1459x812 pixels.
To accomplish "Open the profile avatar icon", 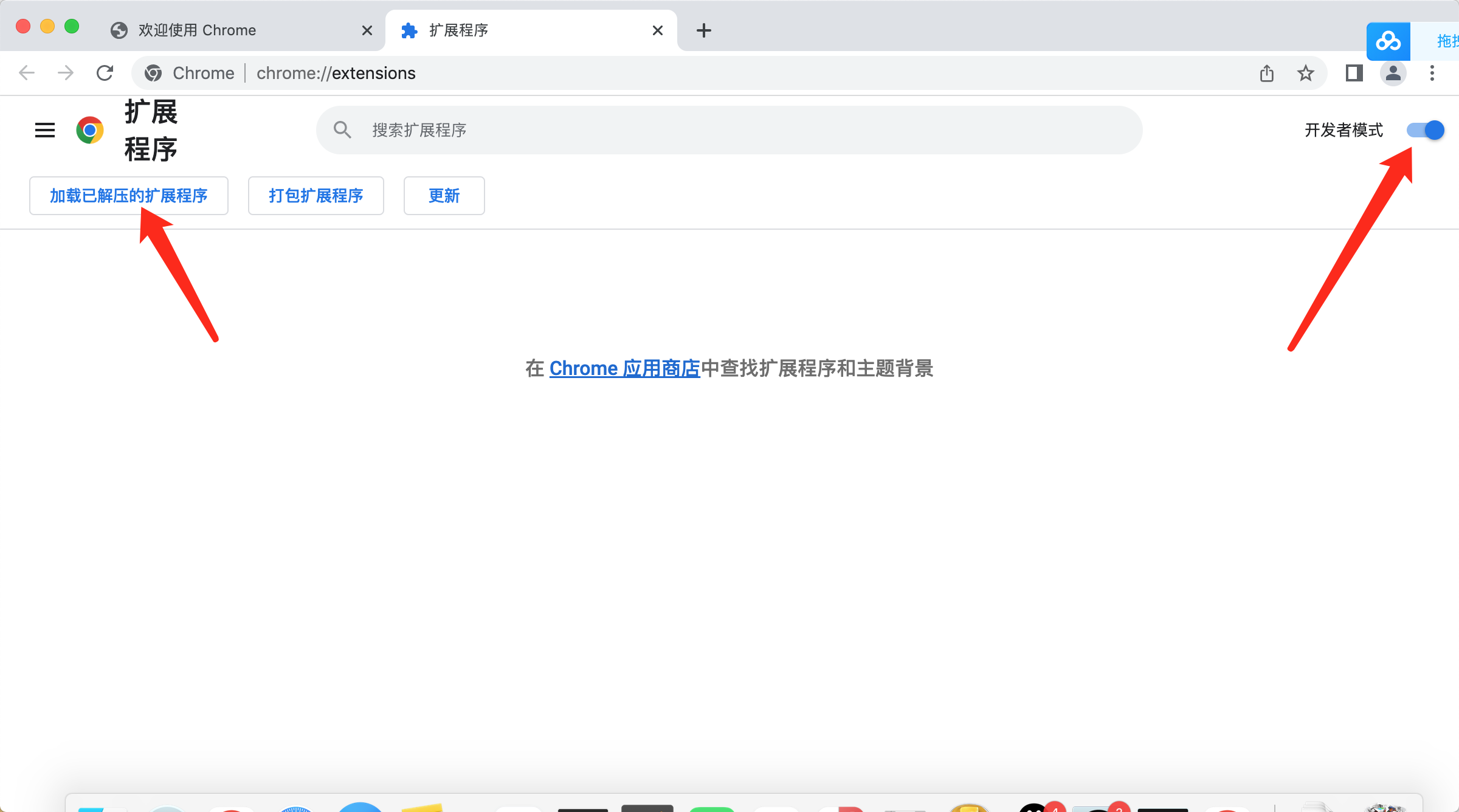I will click(1393, 73).
